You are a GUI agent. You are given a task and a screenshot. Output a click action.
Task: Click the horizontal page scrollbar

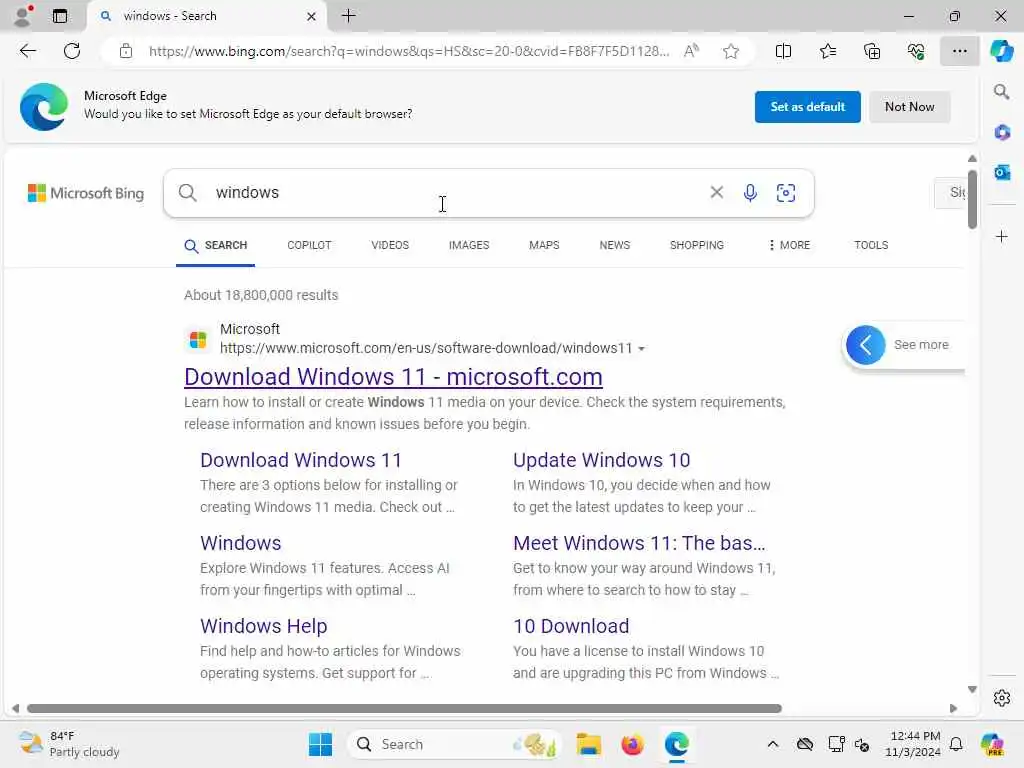(x=404, y=709)
